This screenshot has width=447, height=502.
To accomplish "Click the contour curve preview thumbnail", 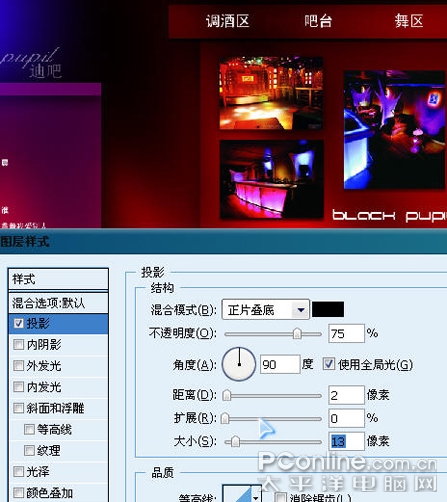I will point(237,495).
